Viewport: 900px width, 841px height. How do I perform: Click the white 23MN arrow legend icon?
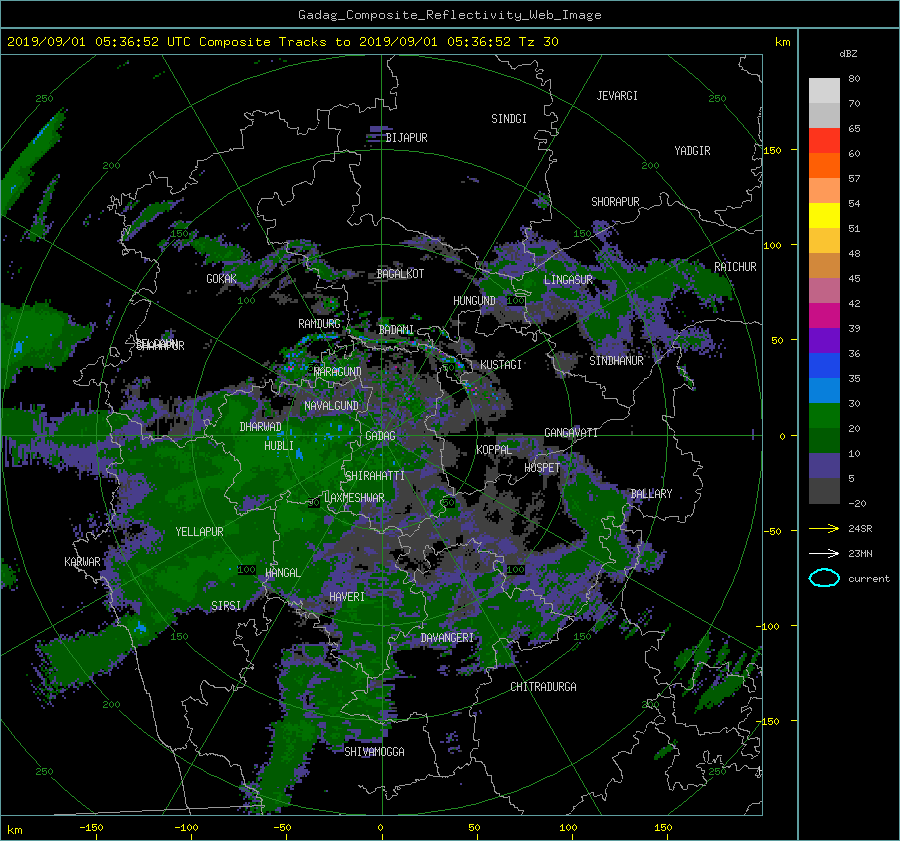pos(824,553)
